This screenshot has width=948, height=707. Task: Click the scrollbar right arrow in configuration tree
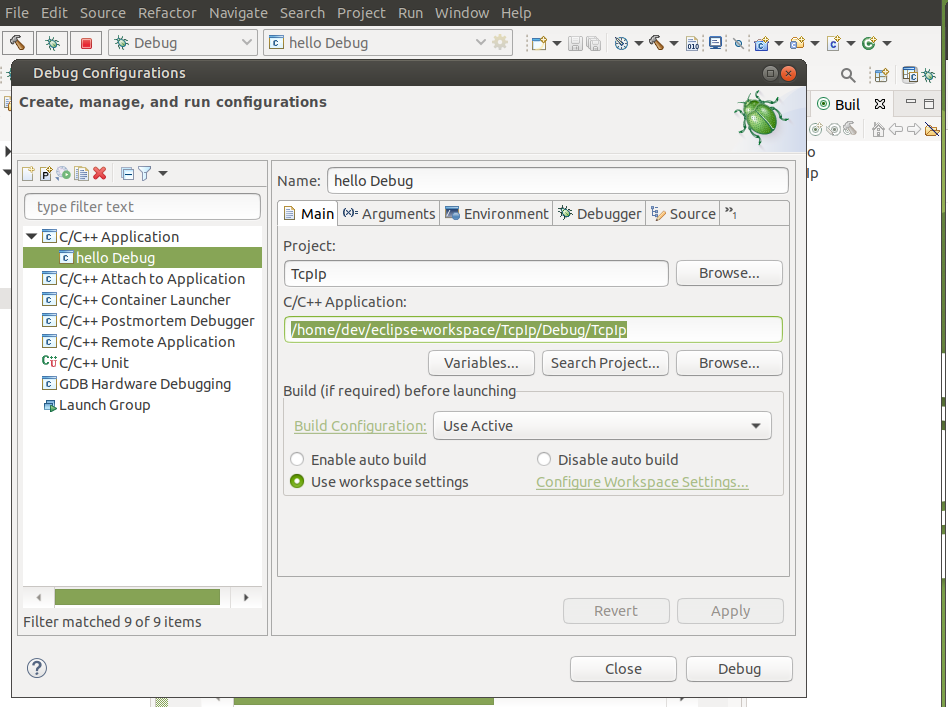pyautogui.click(x=246, y=597)
